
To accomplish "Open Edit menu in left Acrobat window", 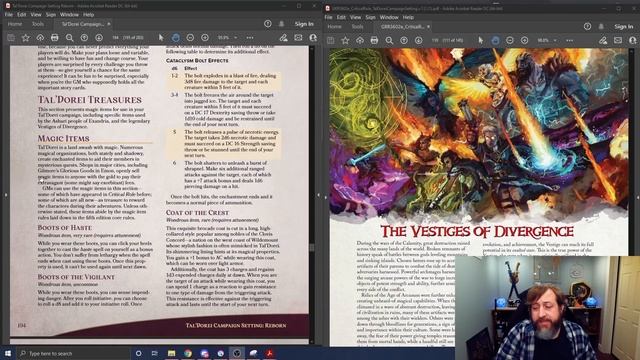I will 22,14.
